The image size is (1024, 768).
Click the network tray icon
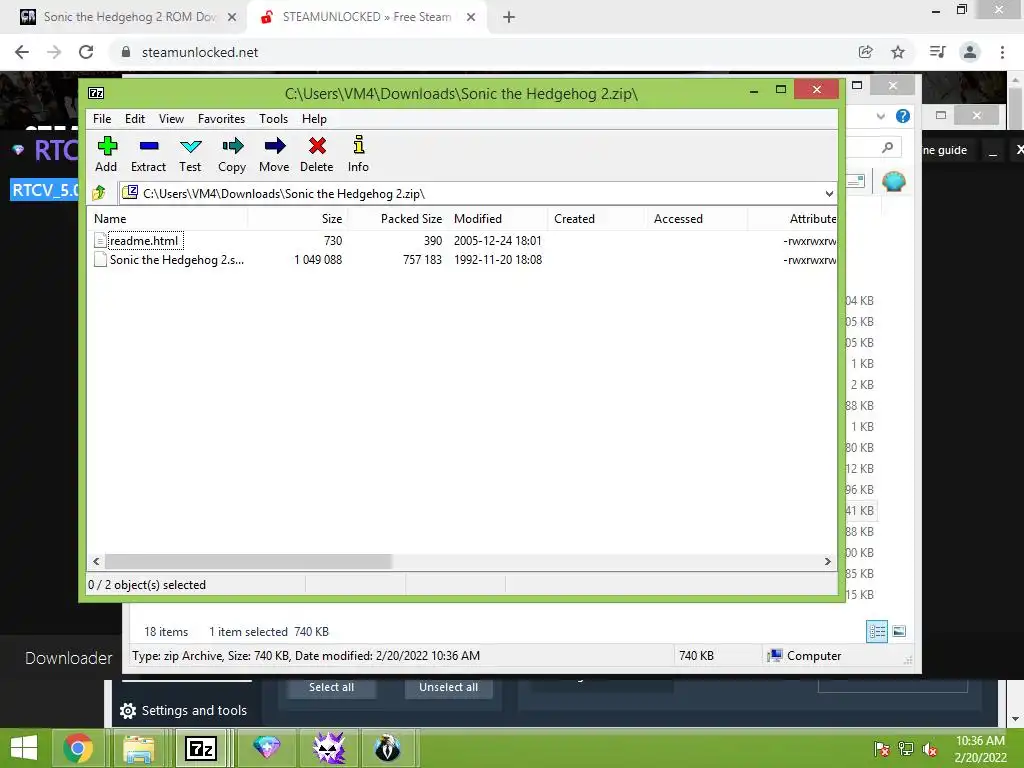(906, 749)
